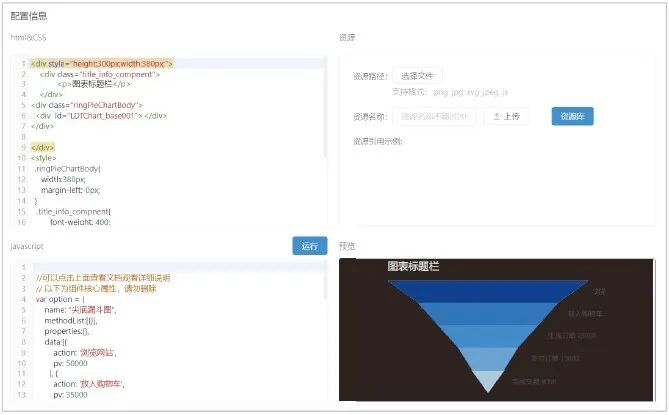Click the html&CSS section label
Image resolution: width=669 pixels, height=415 pixels.
28,38
